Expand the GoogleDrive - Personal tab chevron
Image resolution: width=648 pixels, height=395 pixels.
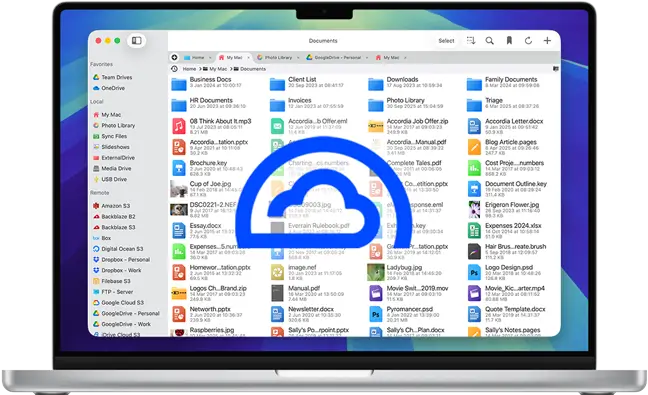pos(367,57)
